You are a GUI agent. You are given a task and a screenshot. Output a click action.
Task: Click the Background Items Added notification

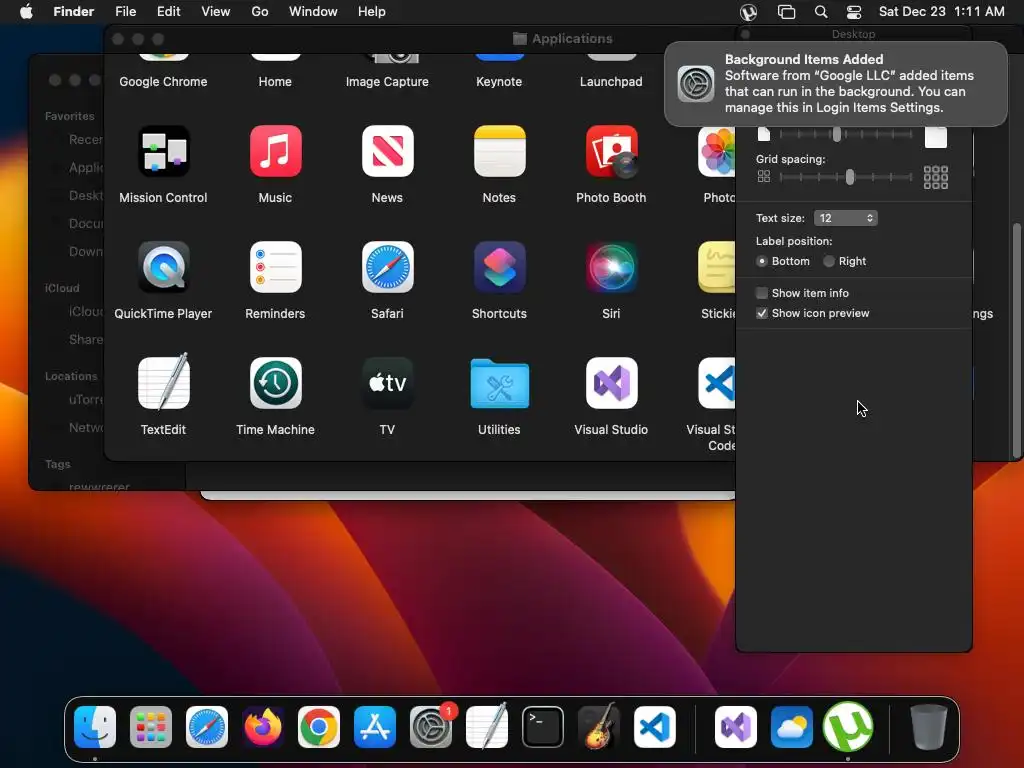pos(835,84)
